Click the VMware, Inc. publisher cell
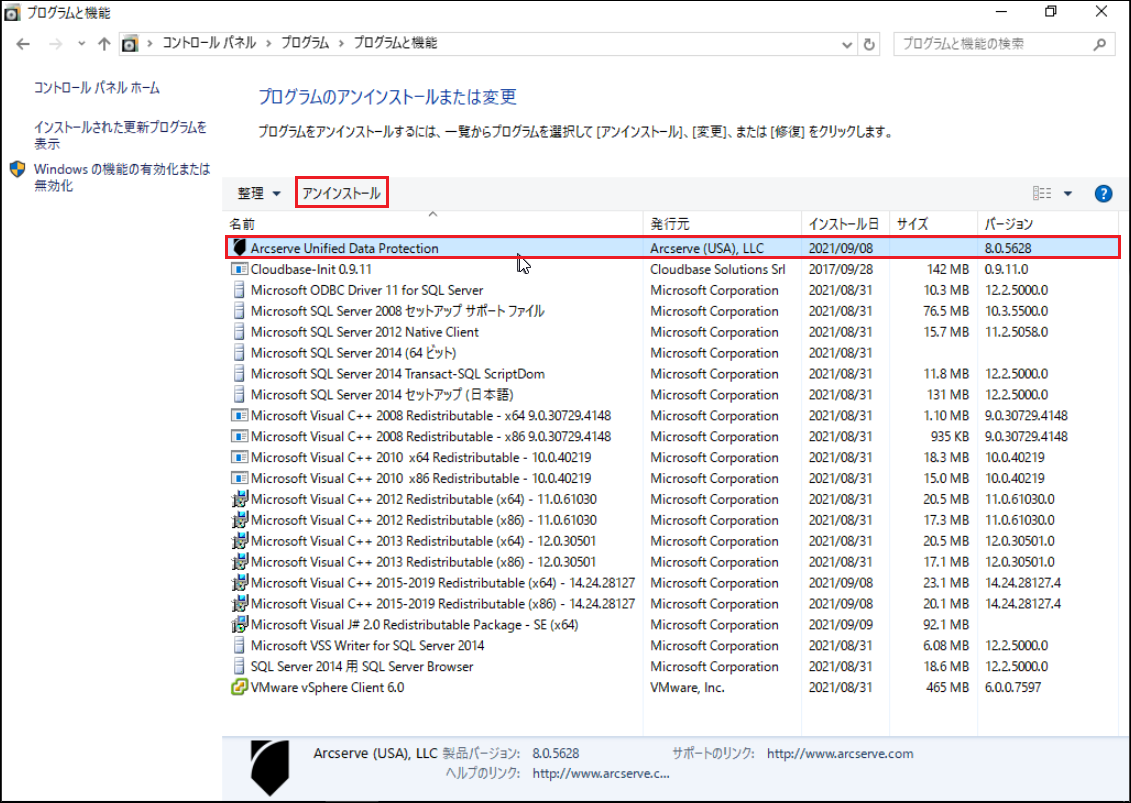 coord(687,688)
